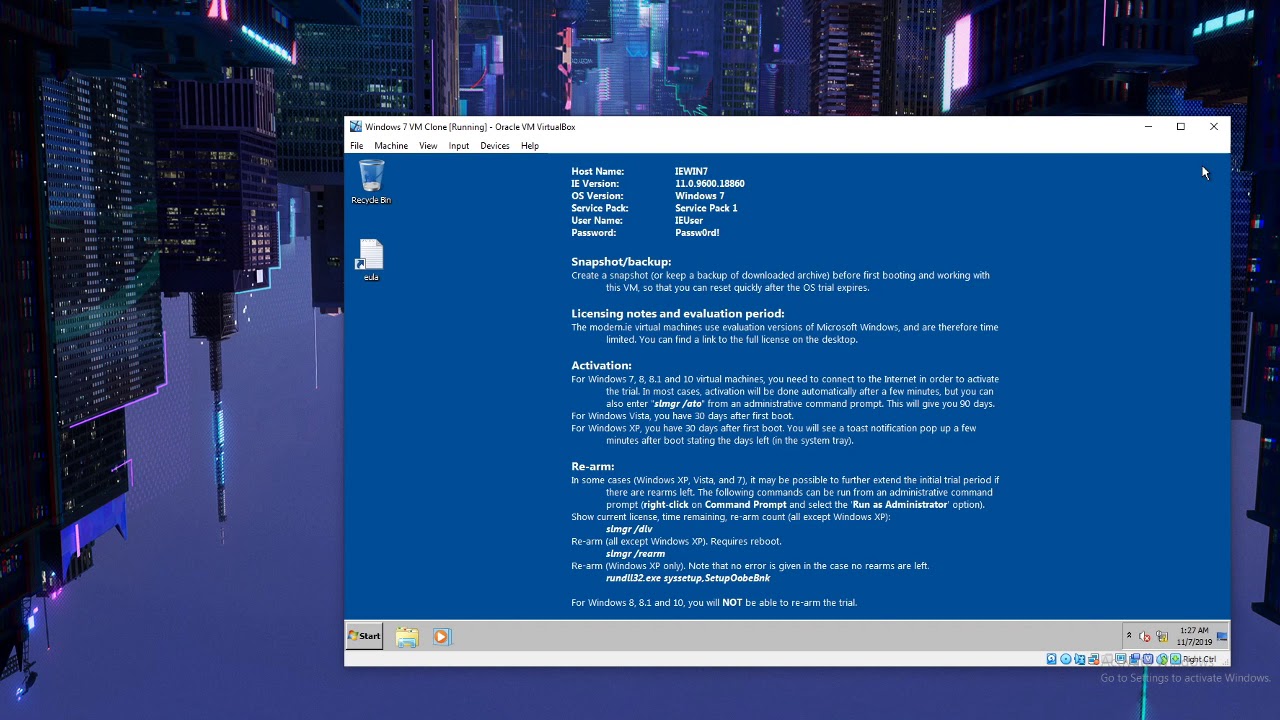Click the muted volume tray icon
This screenshot has height=720, width=1280.
point(1145,636)
